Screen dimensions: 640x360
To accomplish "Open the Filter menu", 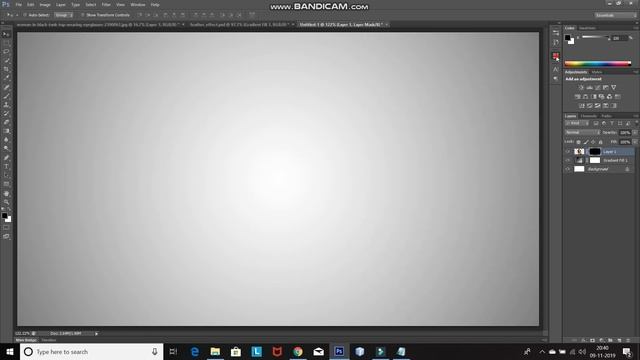I will click(x=106, y=4).
